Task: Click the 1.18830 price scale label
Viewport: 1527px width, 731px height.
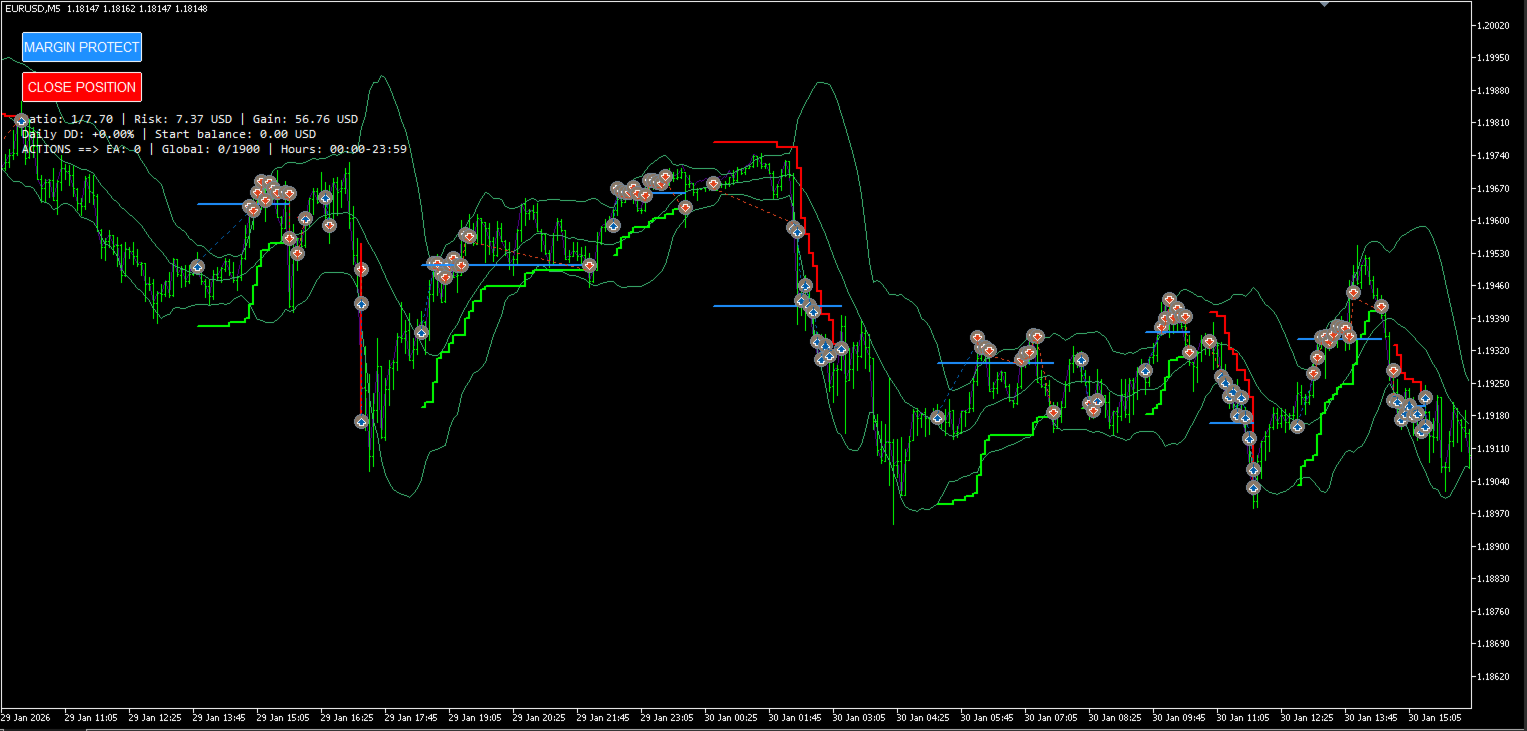Action: [x=1492, y=579]
